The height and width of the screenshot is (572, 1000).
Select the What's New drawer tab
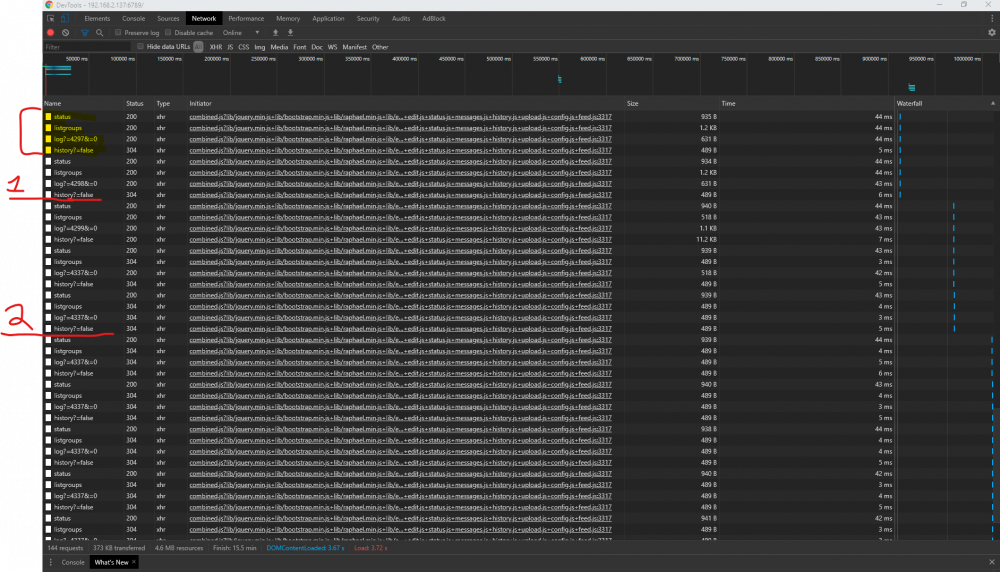tap(112, 562)
